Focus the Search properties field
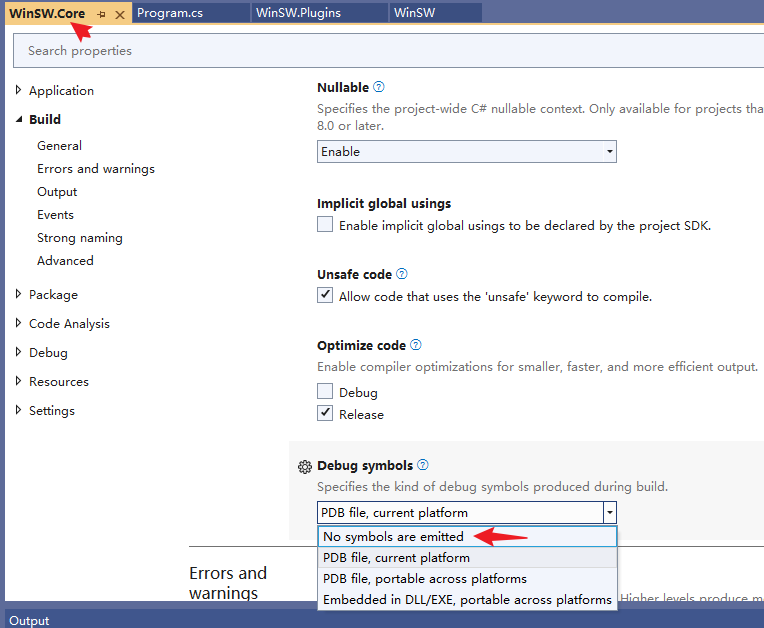The width and height of the screenshot is (764, 628). (388, 51)
